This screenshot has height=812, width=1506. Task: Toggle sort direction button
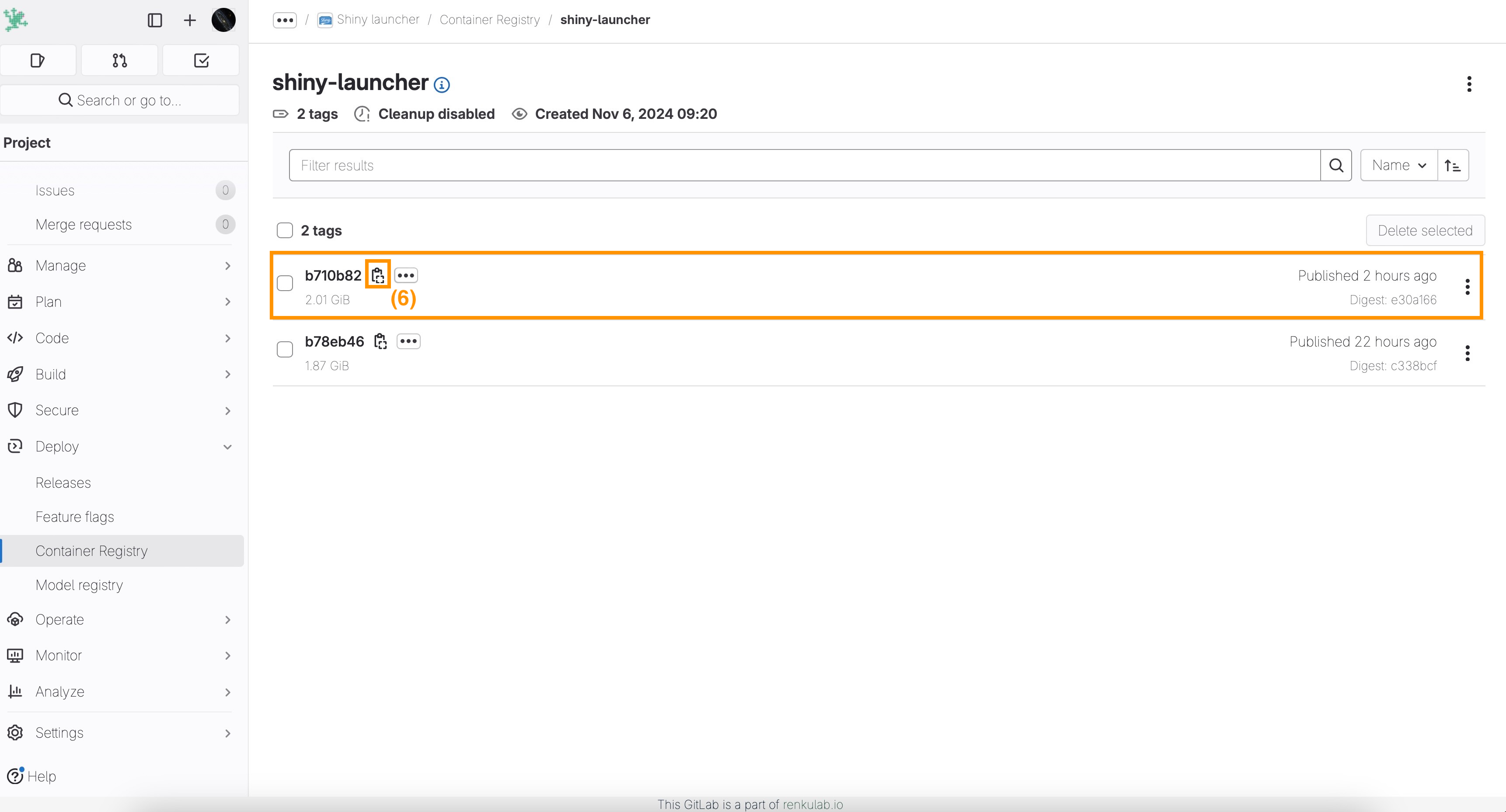coord(1453,165)
